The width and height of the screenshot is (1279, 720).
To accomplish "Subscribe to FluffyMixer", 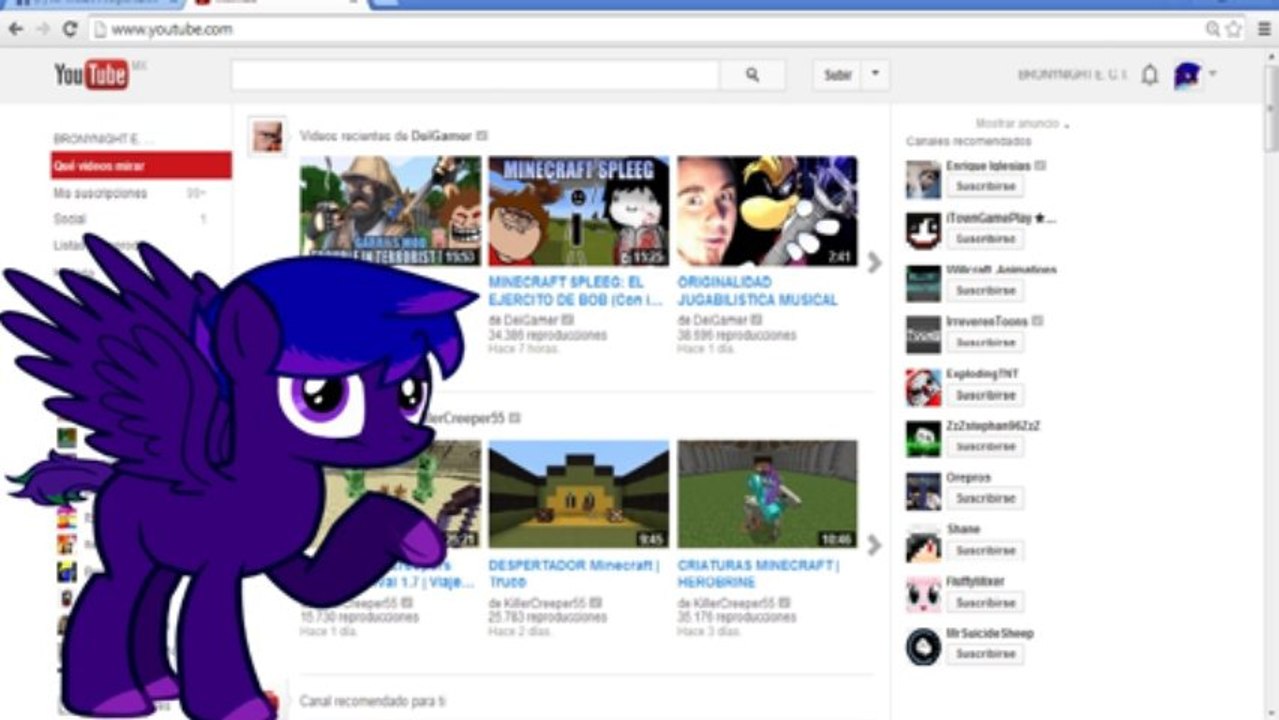I will pos(985,603).
